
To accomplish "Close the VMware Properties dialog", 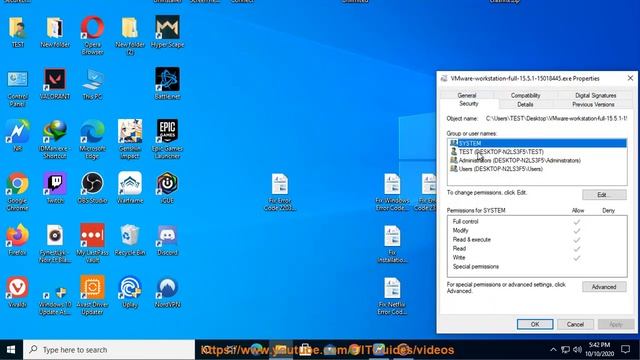I will click(x=630, y=78).
